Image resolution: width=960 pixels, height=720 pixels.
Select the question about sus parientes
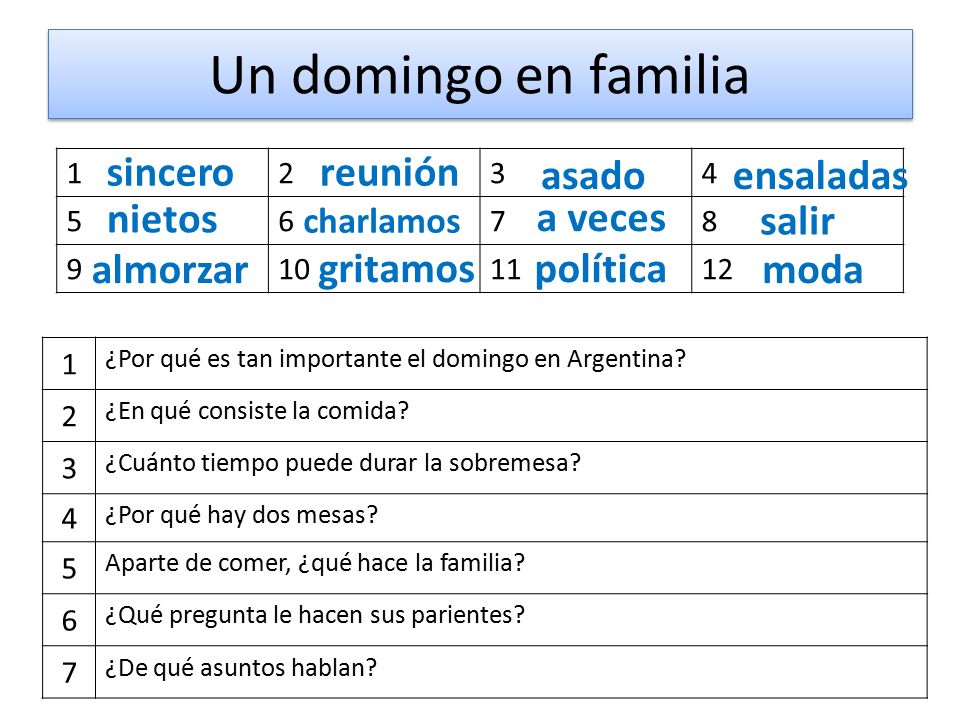pos(315,615)
